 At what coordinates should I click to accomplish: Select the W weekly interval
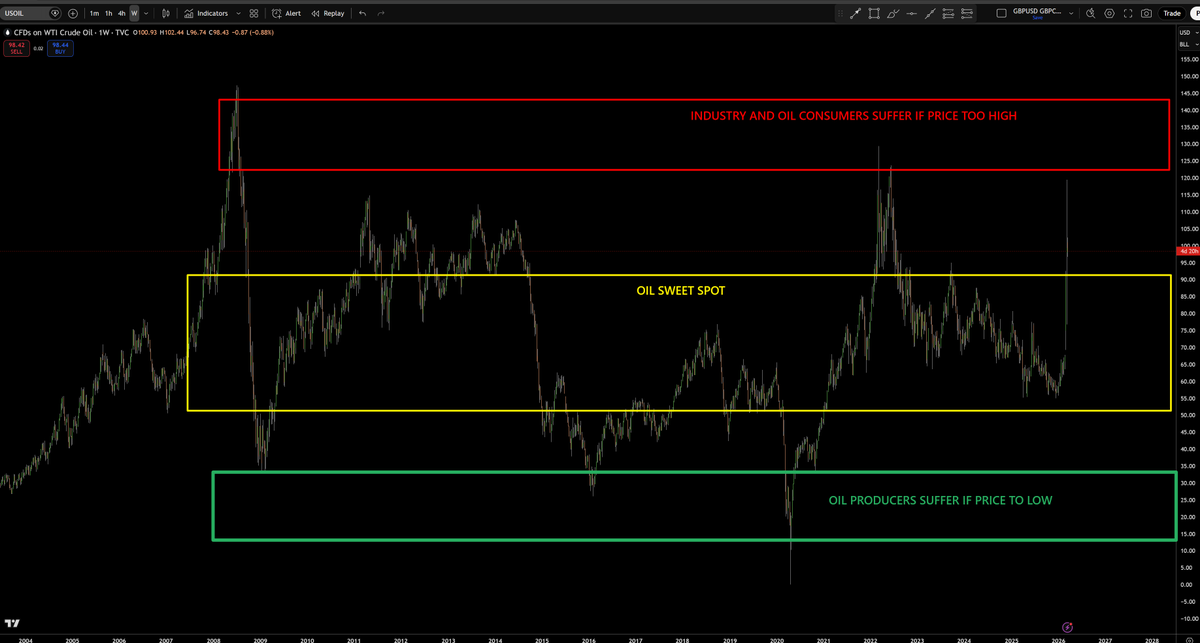[134, 14]
